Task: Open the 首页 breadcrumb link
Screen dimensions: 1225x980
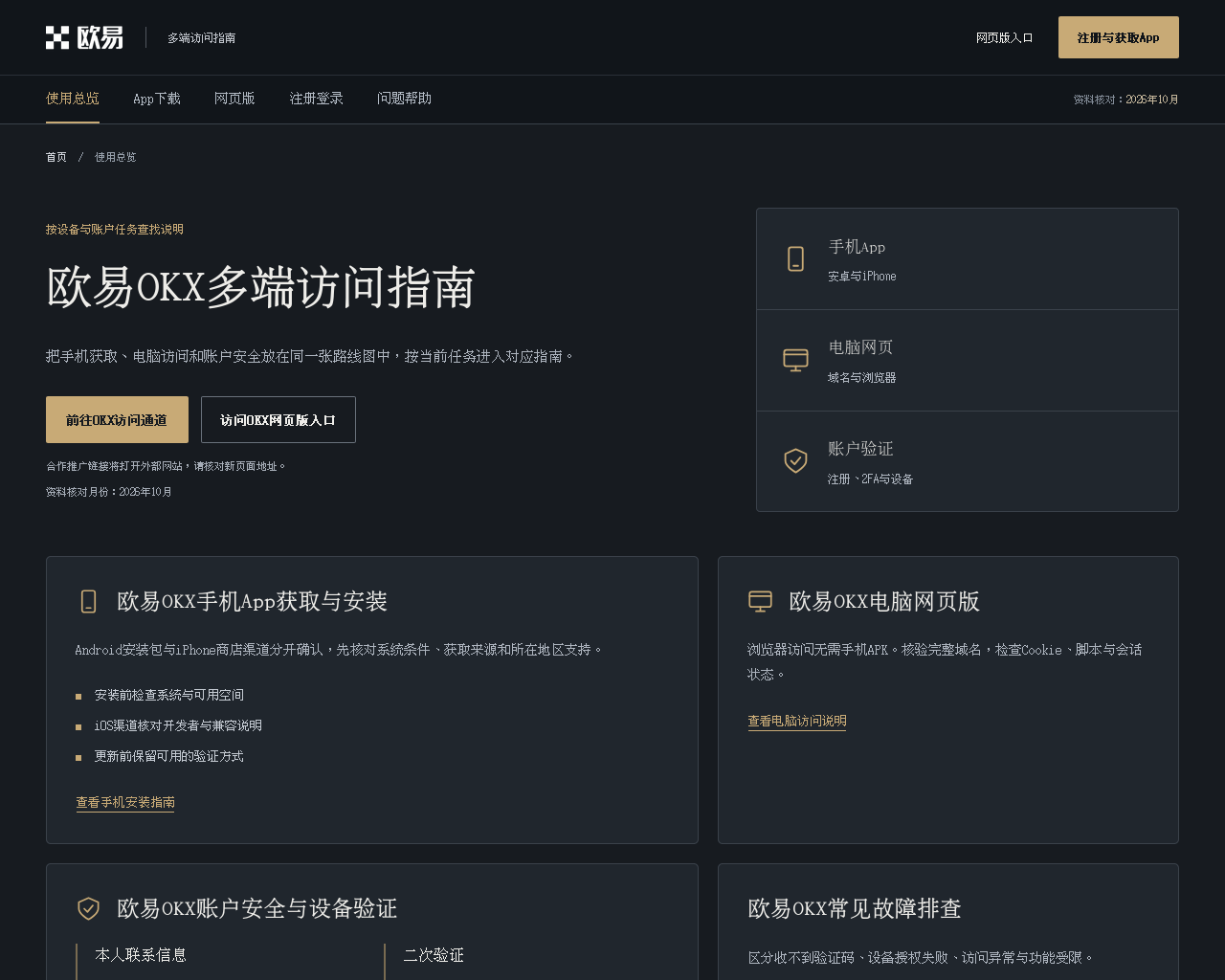Action: point(56,157)
